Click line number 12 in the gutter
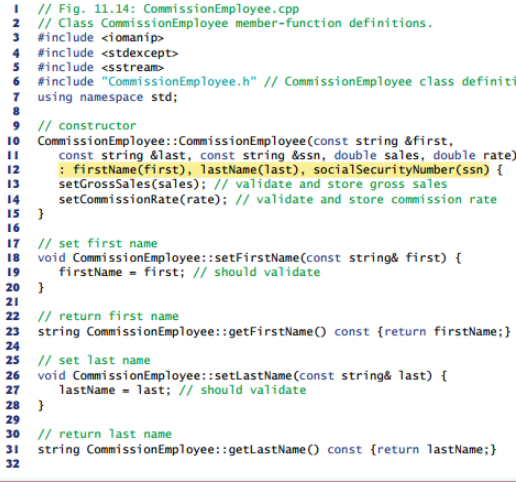This screenshot has width=516, height=482. click(x=13, y=170)
